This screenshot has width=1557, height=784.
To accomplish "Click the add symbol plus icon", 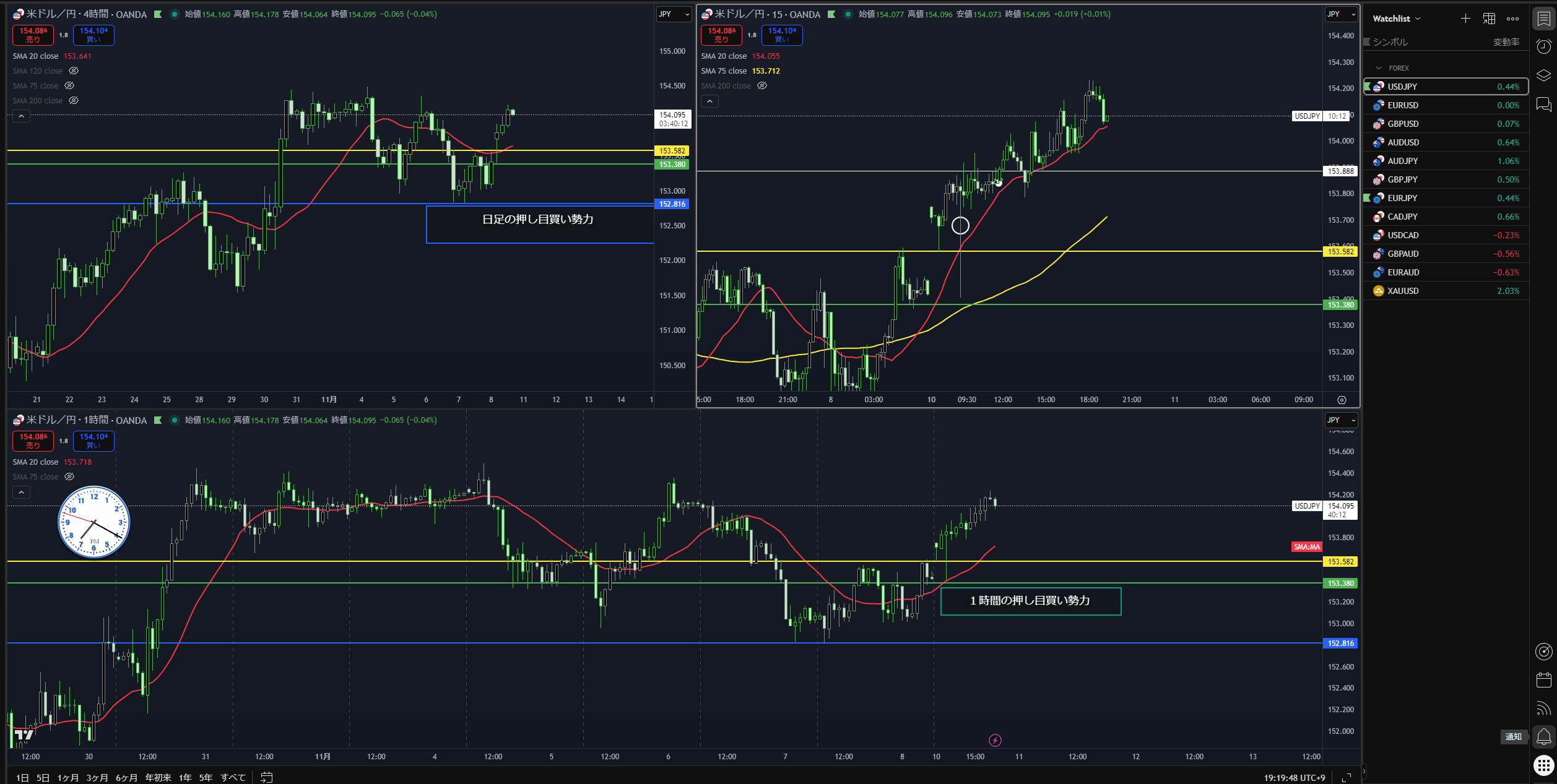I will pos(1465,19).
